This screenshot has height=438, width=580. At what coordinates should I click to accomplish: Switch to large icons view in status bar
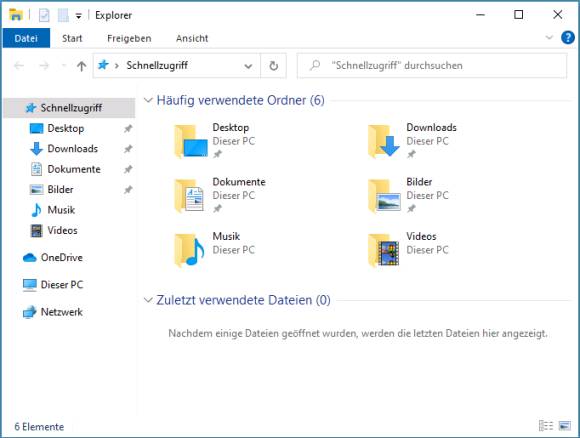(565, 426)
